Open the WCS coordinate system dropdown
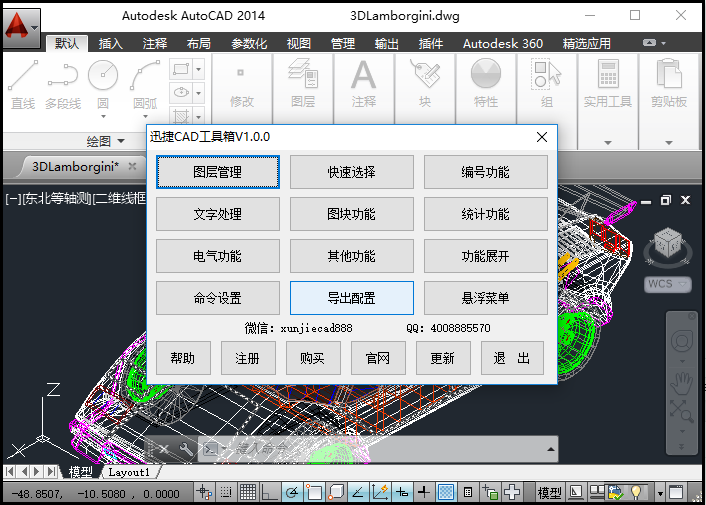Image resolution: width=706 pixels, height=505 pixels. [683, 284]
